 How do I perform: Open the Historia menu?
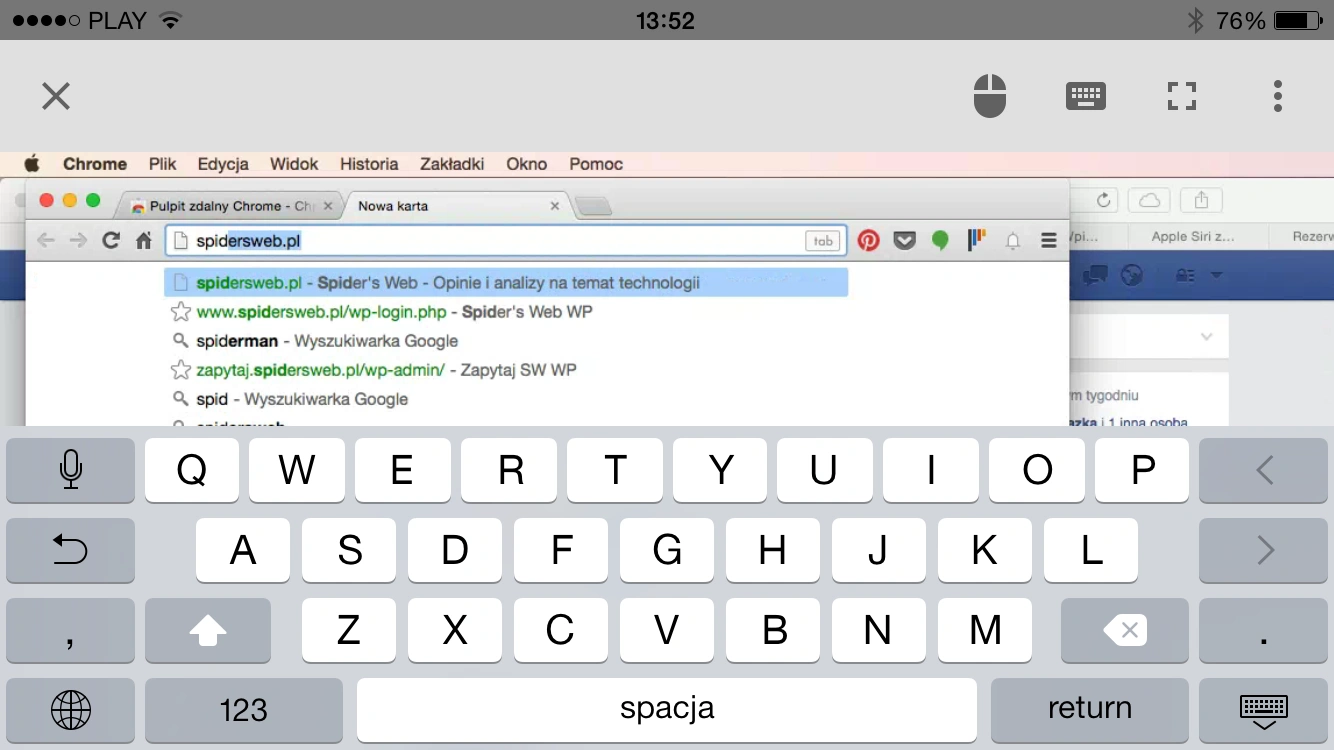click(369, 164)
